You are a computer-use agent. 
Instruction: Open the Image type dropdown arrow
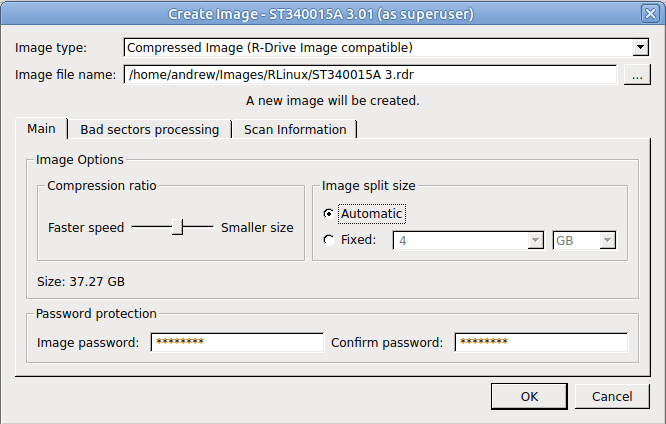pos(640,48)
